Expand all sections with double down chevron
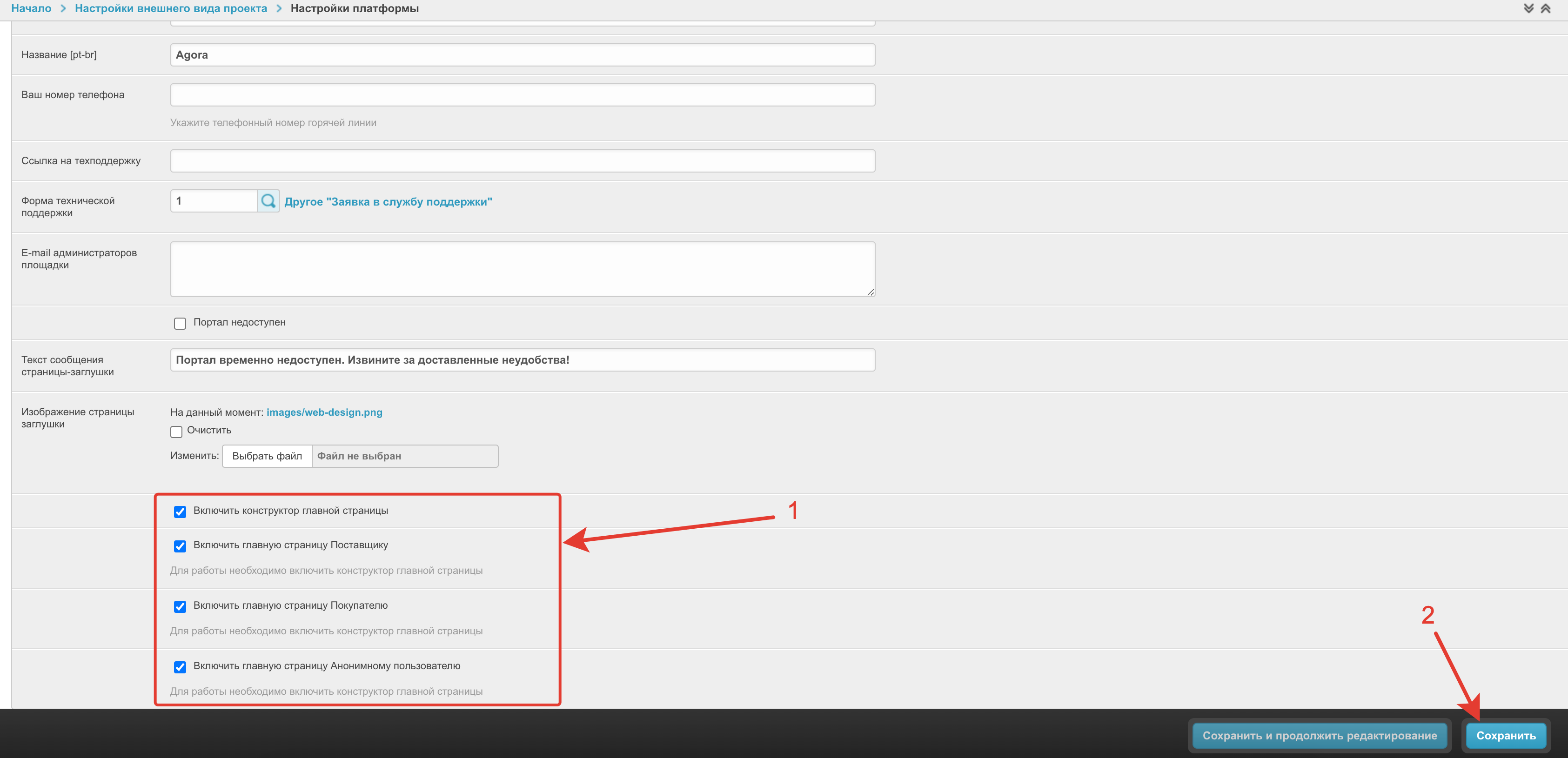Screen dimensions: 1568x758 [1528, 8]
